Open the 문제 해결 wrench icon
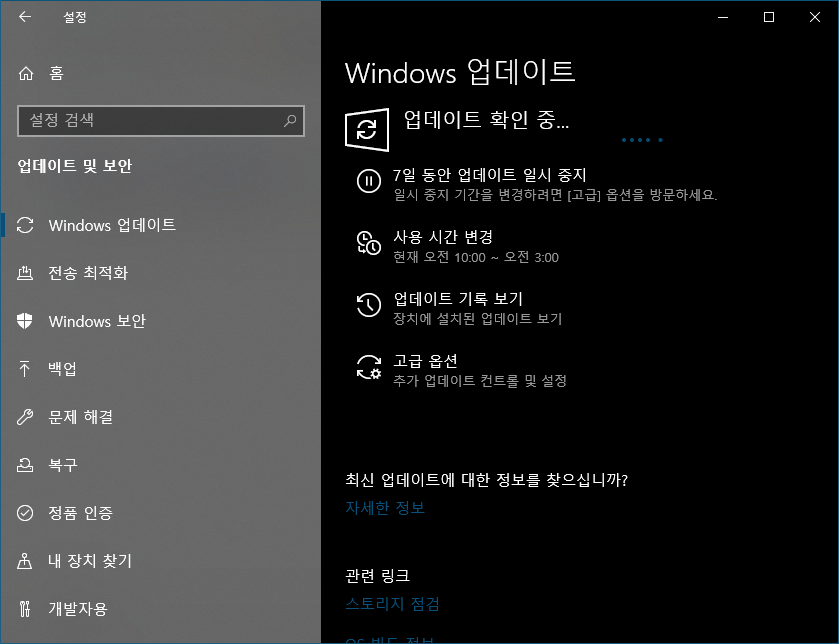Viewport: 839px width, 644px height. click(25, 417)
